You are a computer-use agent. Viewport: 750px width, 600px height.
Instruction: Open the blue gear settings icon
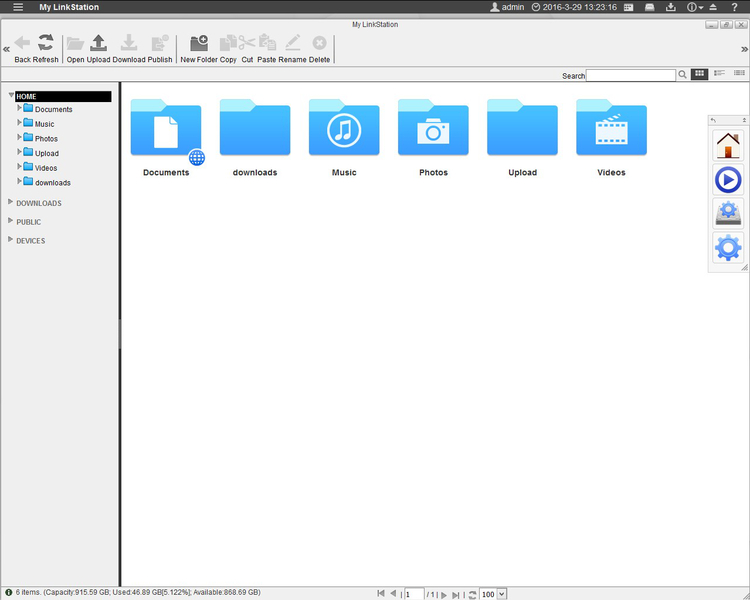point(727,247)
